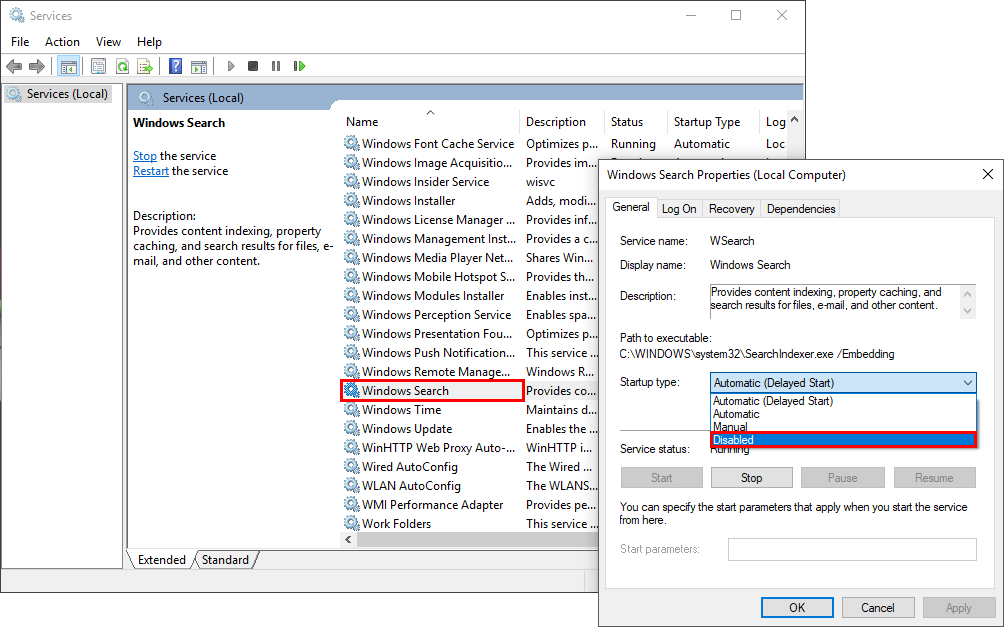Sort services by the Name column header

(x=430, y=122)
